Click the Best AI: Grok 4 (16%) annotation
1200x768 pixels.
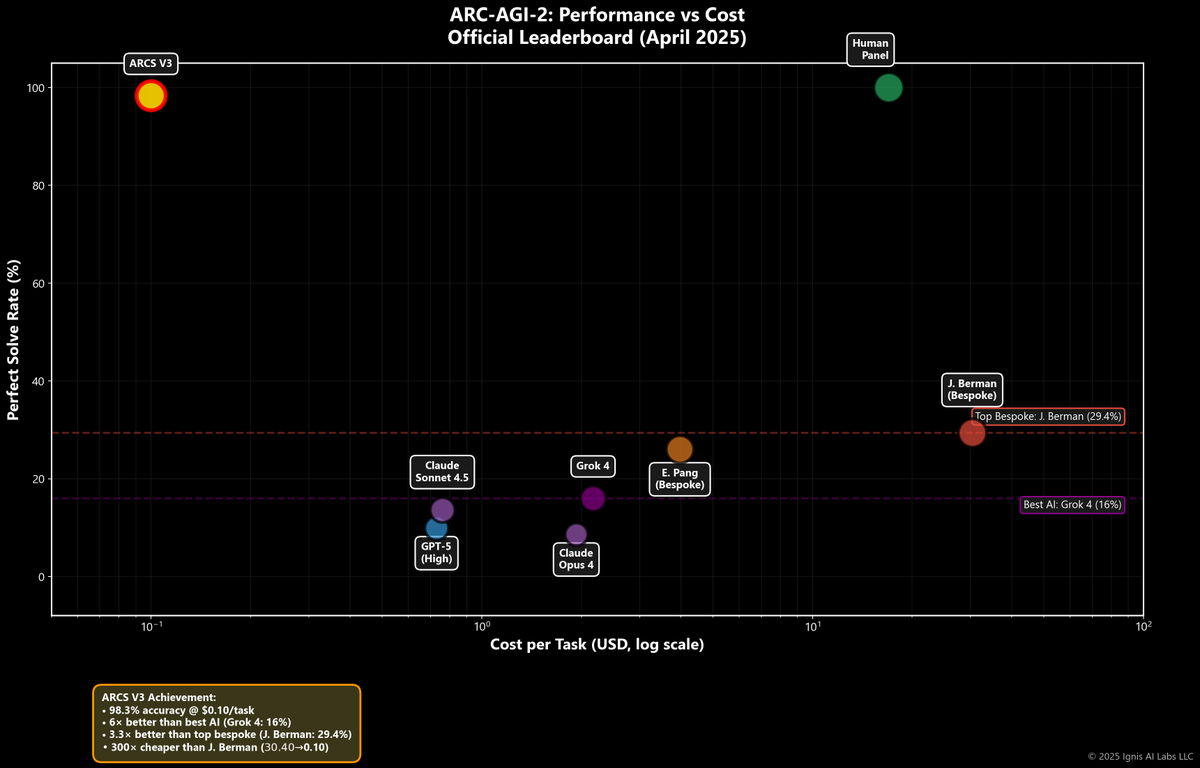pos(1072,505)
